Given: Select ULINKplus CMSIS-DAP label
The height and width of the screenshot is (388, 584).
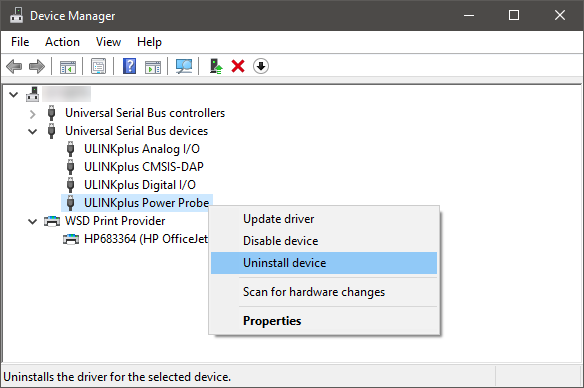Looking at the screenshot, I should coord(144,167).
